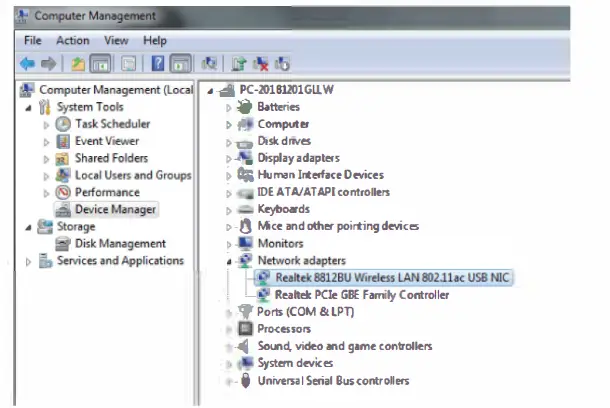Select Sound, video and game controllers
Image resolution: width=610 pixels, height=408 pixels.
[345, 346]
